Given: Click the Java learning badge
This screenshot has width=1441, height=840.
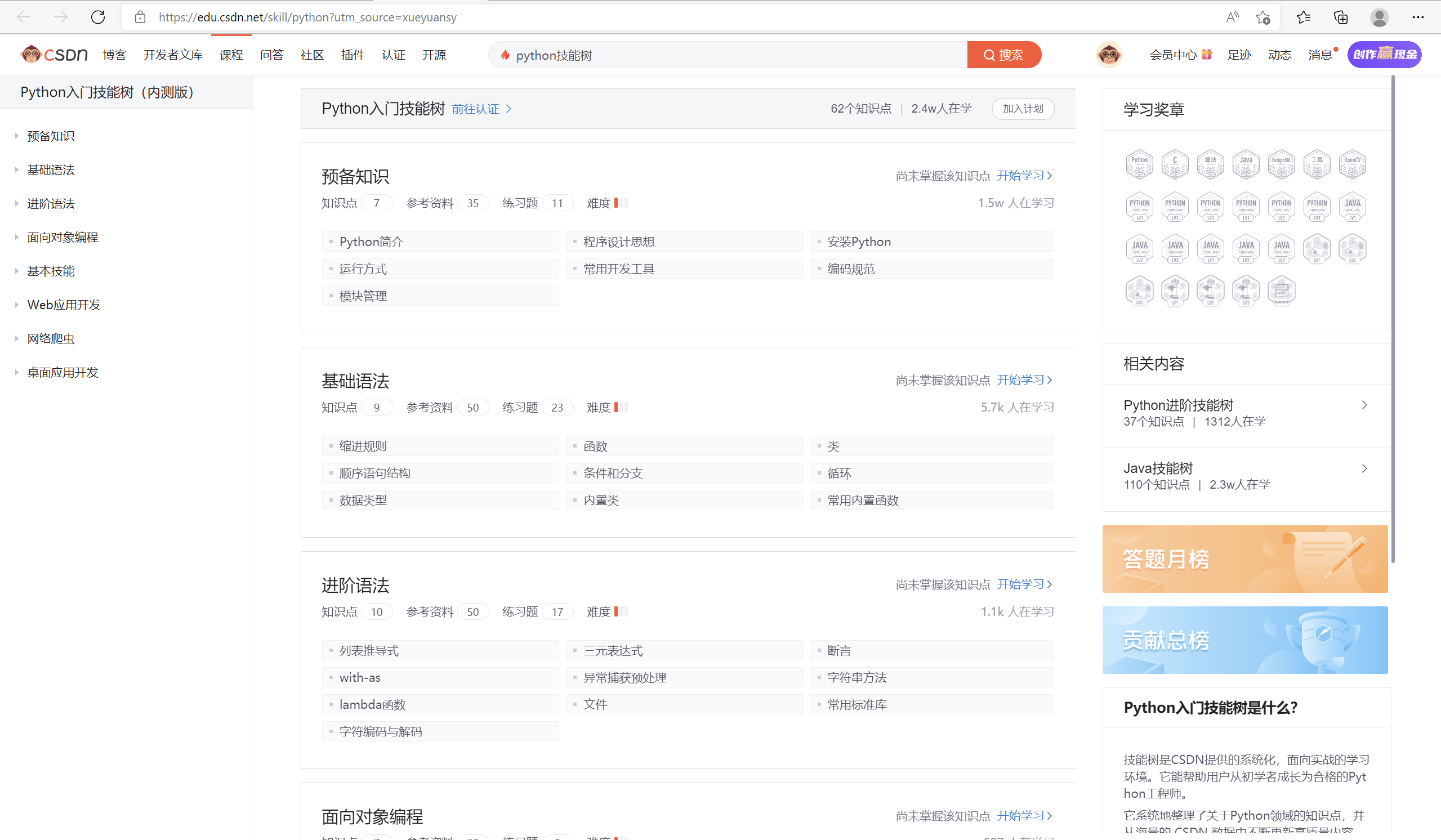Looking at the screenshot, I should click(x=1246, y=164).
